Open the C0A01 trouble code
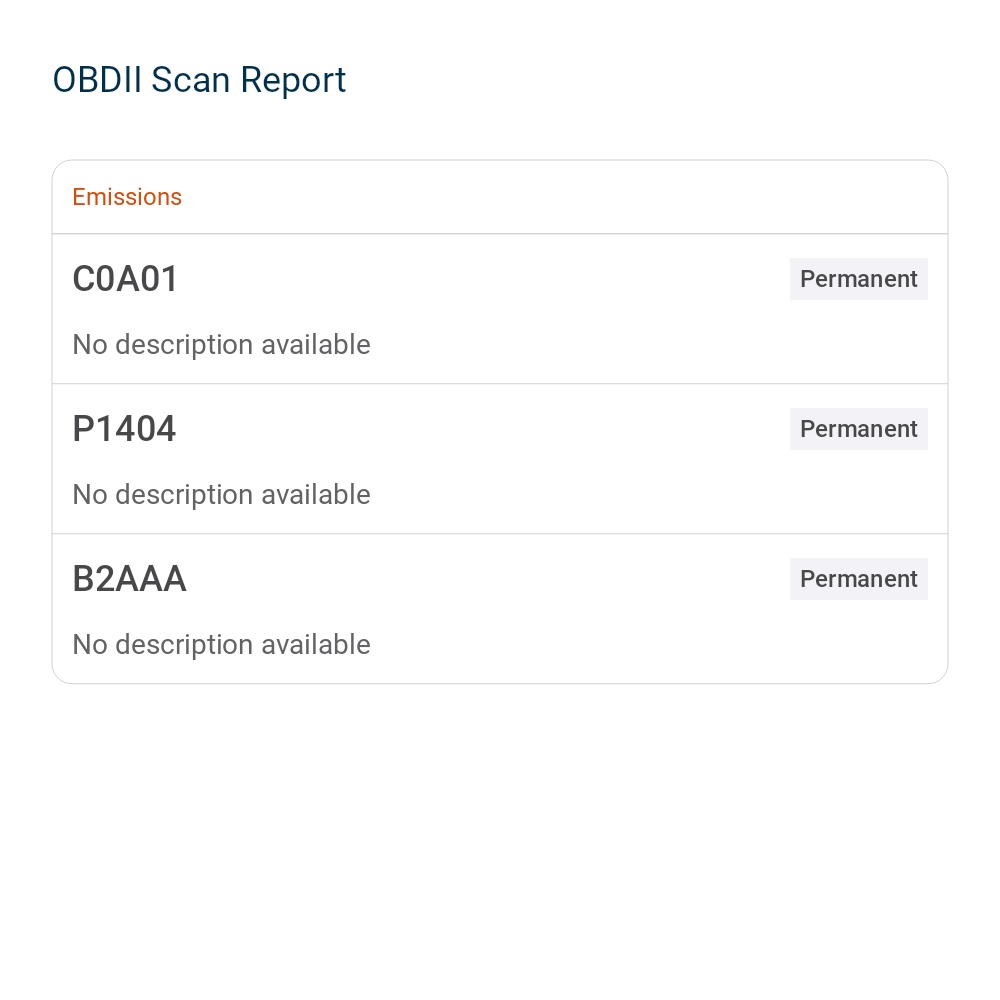1000x1000 pixels. [x=125, y=279]
